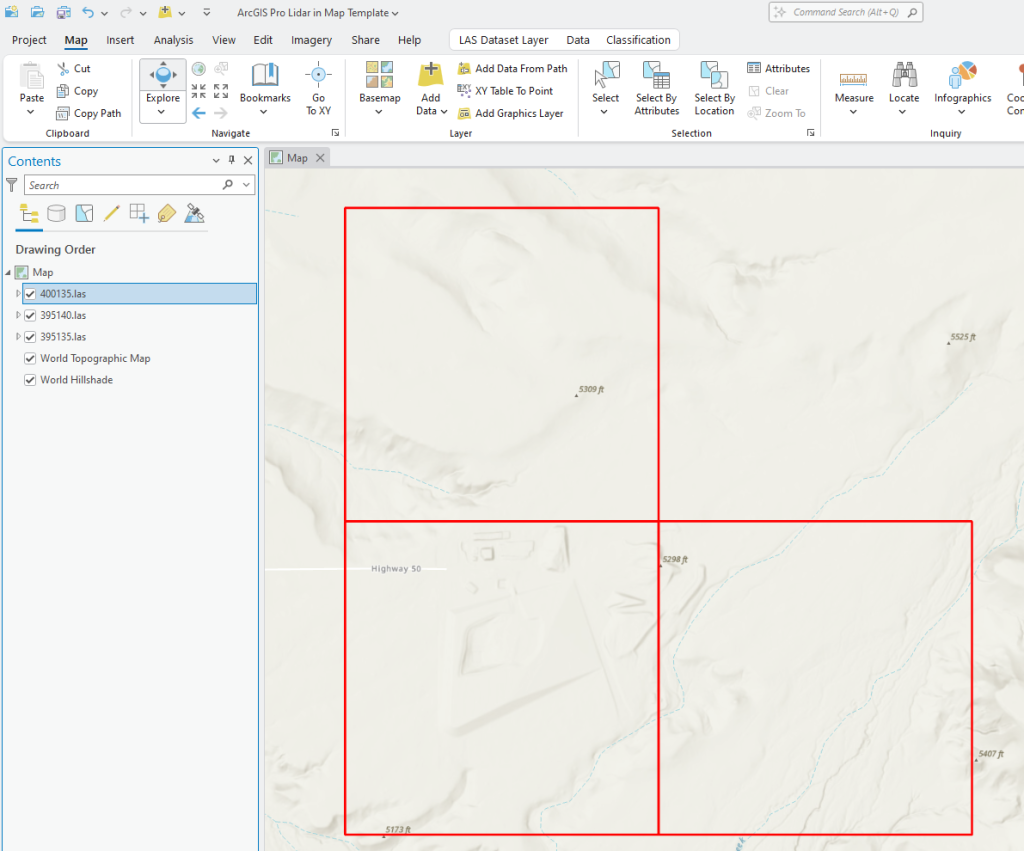1024x851 pixels.
Task: Uncheck the World Hillshade layer
Action: point(30,379)
